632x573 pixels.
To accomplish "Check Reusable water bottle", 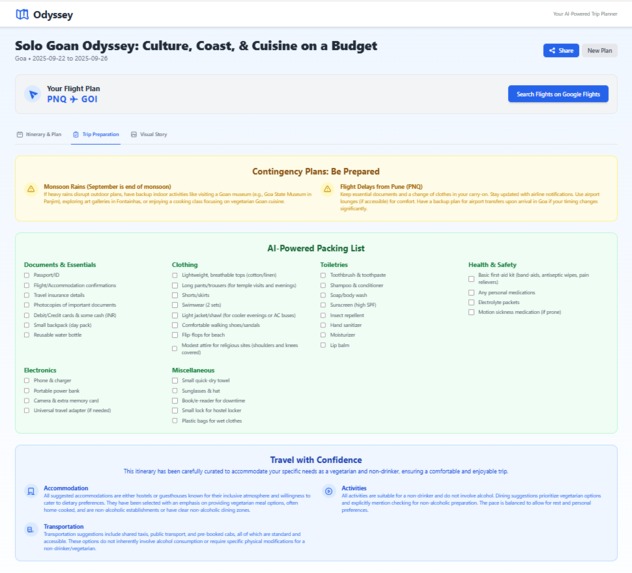I will (x=27, y=335).
